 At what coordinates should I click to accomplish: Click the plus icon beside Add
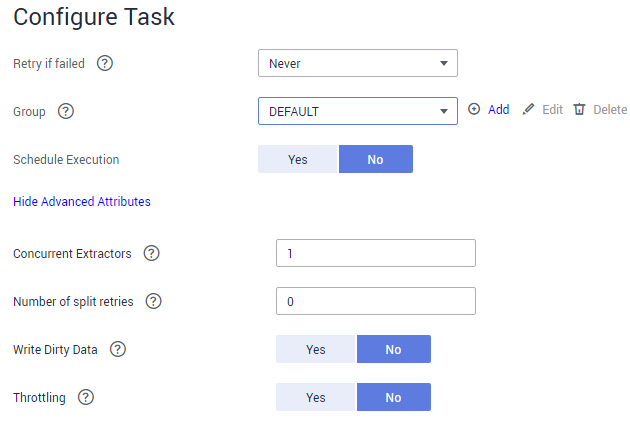tap(474, 109)
